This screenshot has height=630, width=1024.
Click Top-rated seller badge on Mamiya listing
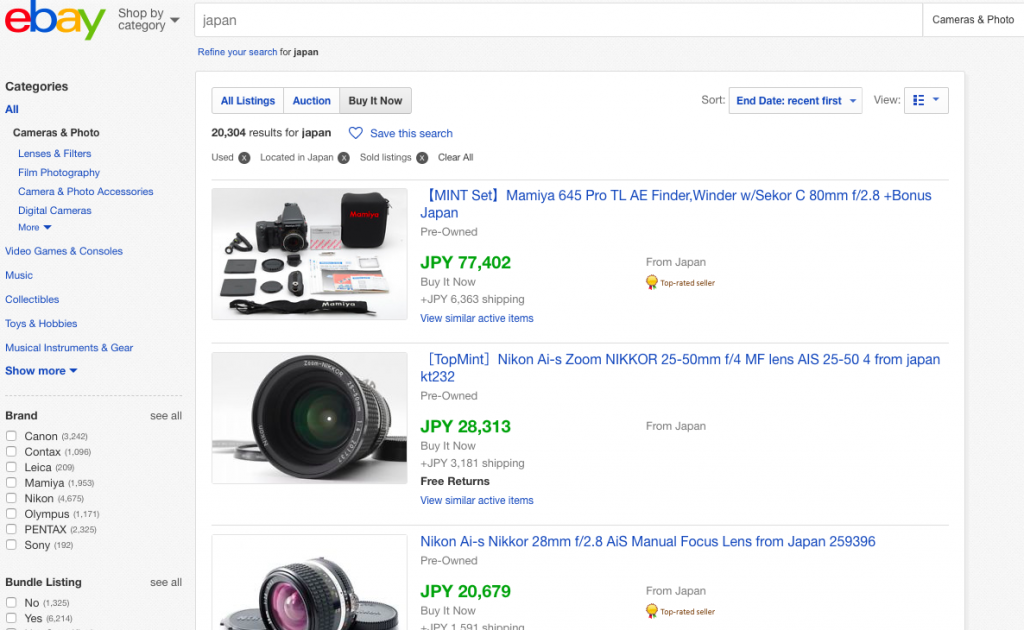tap(680, 283)
